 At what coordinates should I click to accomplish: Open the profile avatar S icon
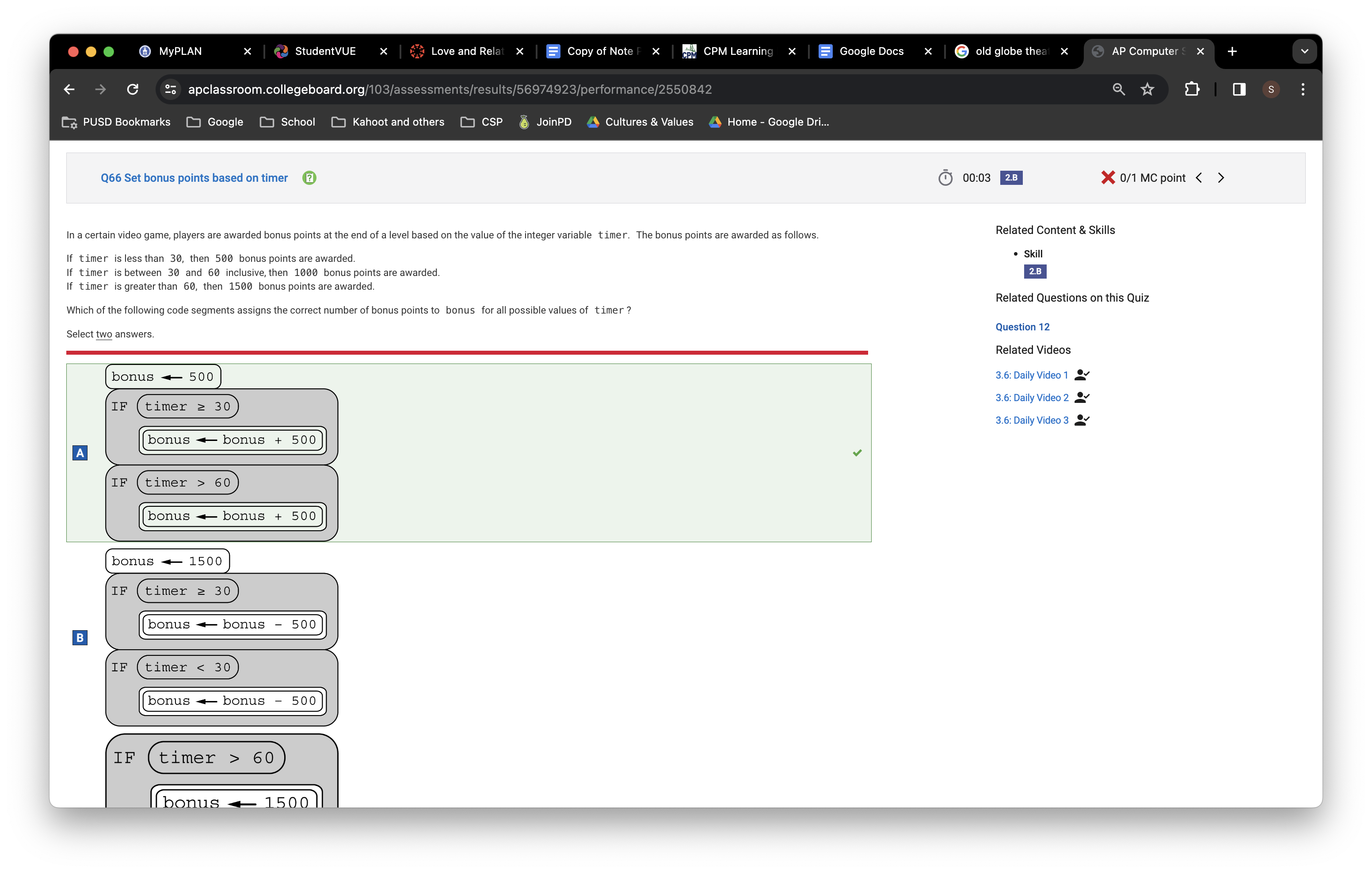pyautogui.click(x=1271, y=89)
